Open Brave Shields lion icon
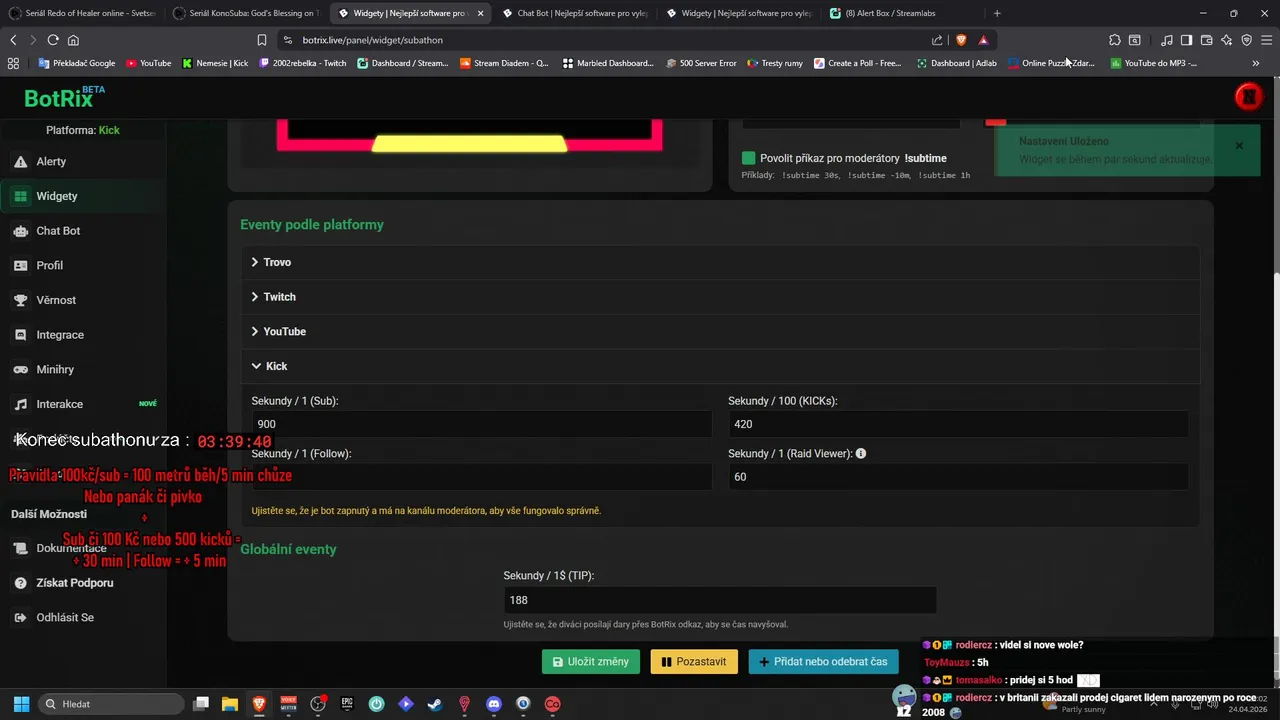Image resolution: width=1280 pixels, height=720 pixels. [961, 40]
